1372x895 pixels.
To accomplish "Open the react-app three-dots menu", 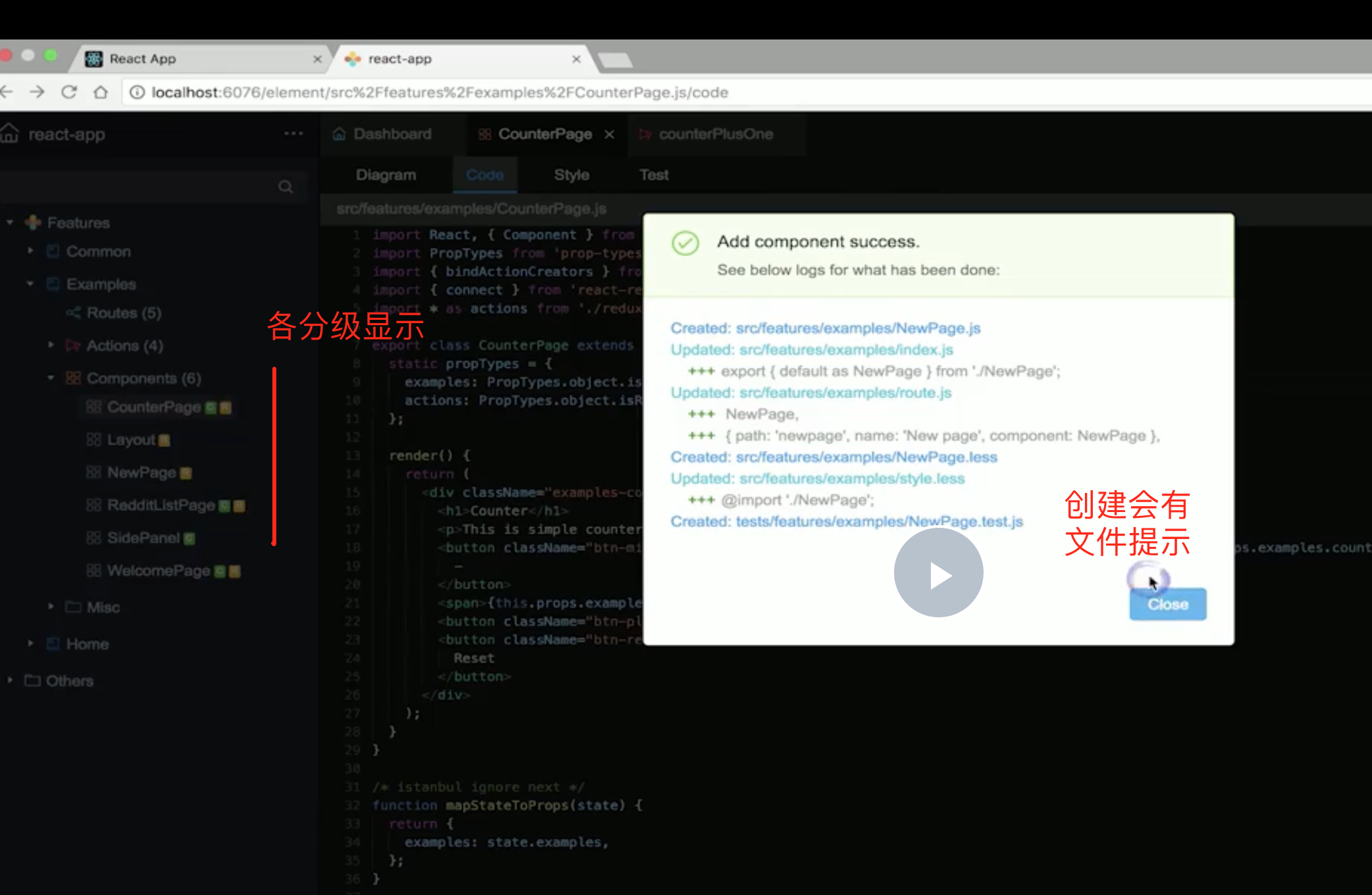I will [294, 134].
